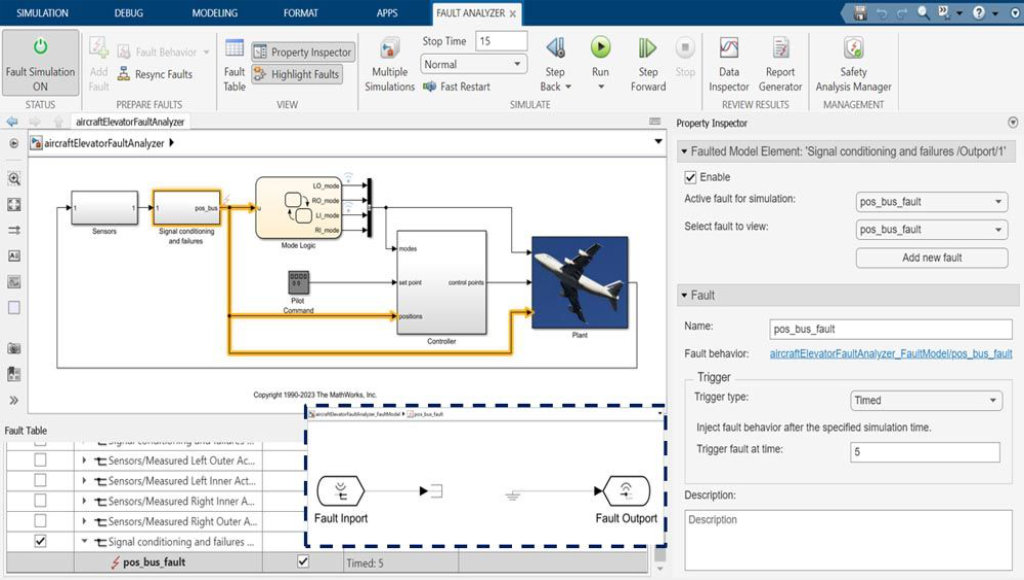1024x580 pixels.
Task: Uncheck the Signal conditioning and failures row checkbox
Action: (x=40, y=541)
